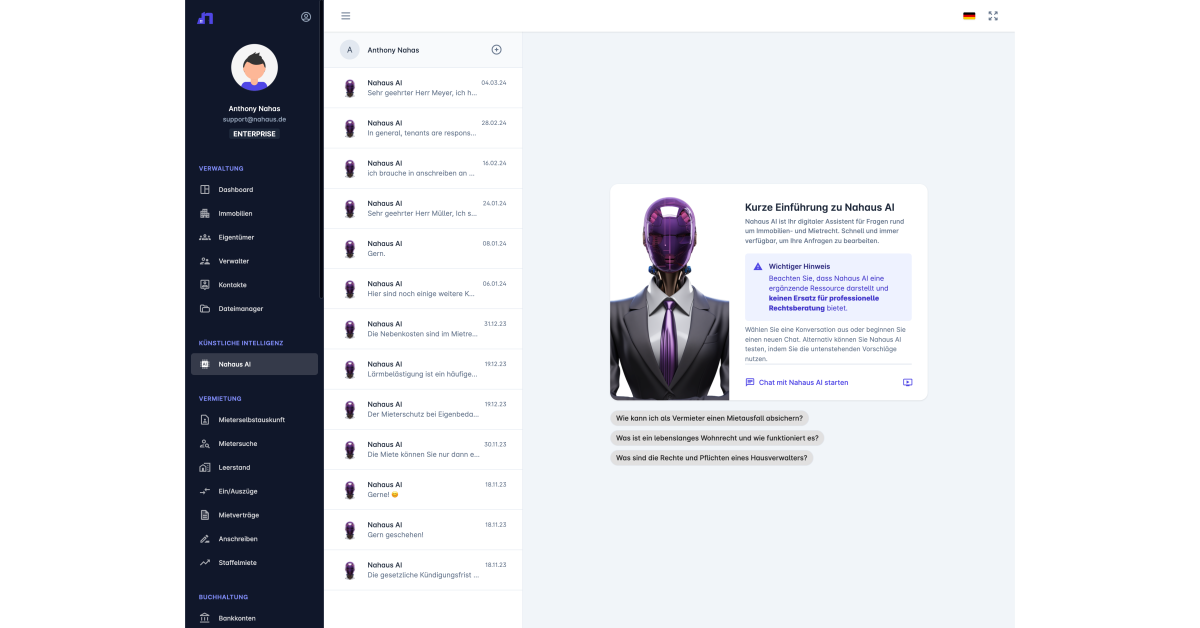Open Leerstand menu label
This screenshot has height=628, width=1200.
pyautogui.click(x=235, y=467)
